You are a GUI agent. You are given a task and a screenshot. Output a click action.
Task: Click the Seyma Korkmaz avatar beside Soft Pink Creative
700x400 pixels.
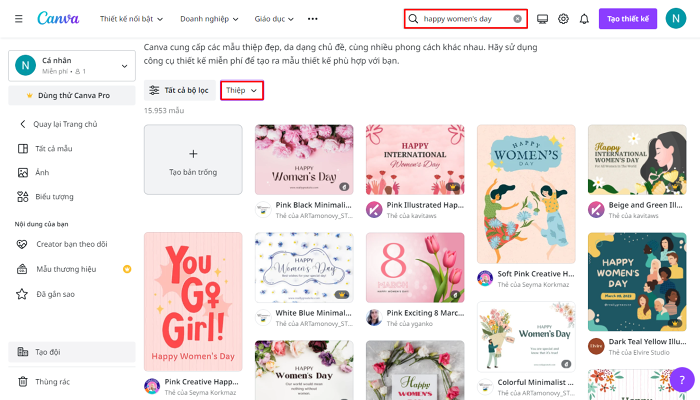485,279
